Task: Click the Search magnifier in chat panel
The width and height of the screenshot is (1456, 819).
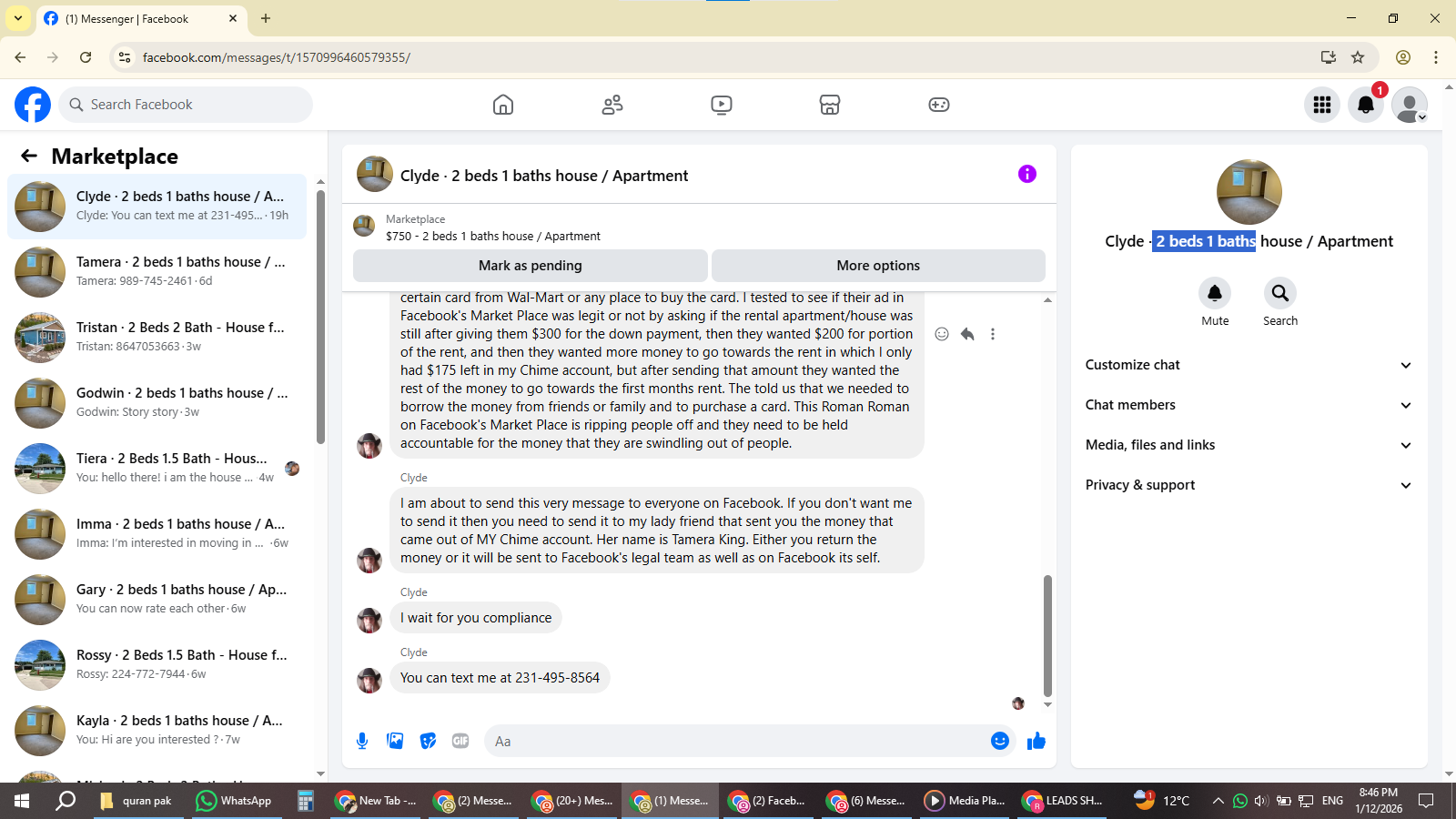Action: click(x=1280, y=293)
